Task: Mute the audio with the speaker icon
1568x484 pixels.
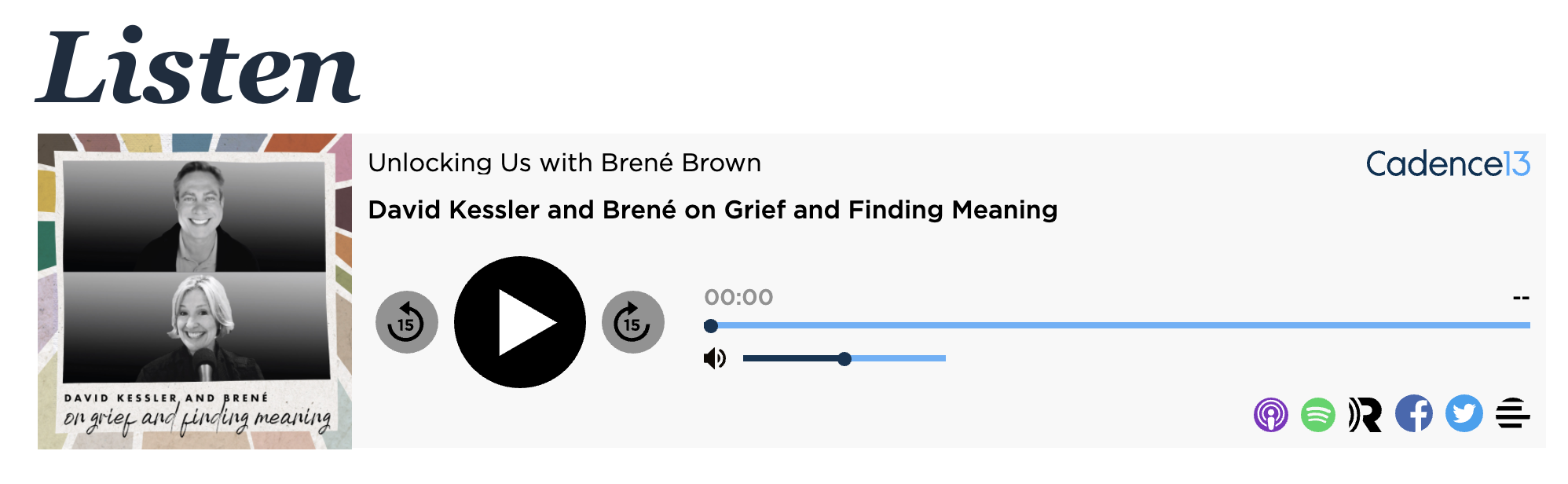Action: point(714,359)
